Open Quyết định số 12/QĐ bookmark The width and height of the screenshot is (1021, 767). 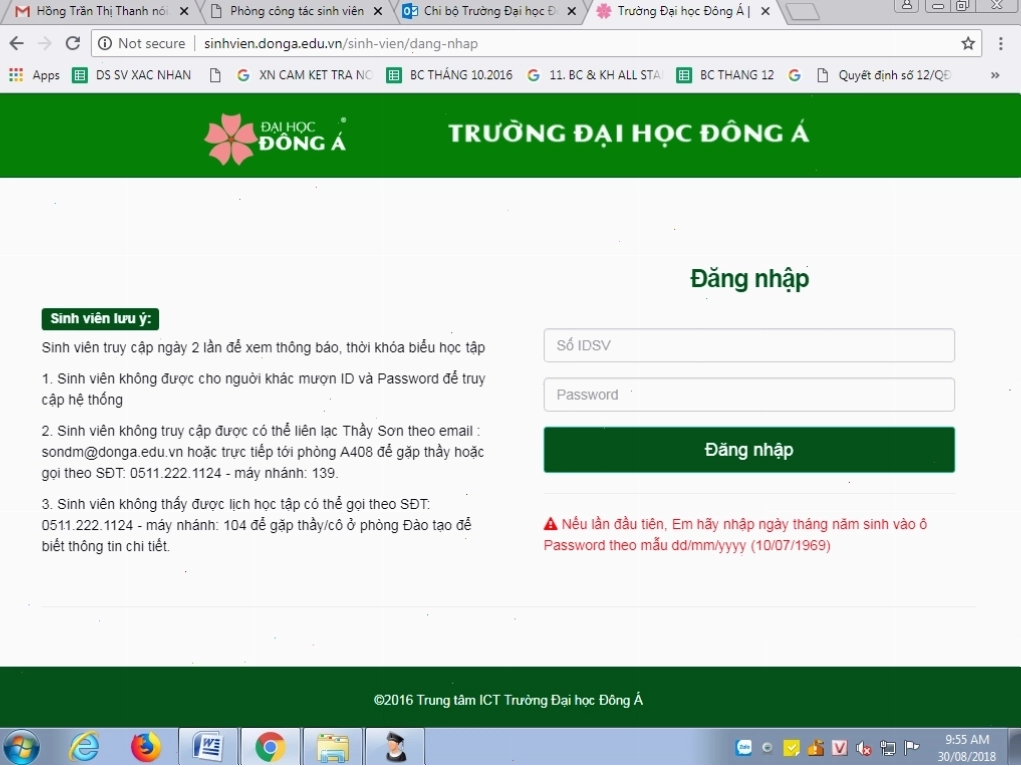(884, 75)
